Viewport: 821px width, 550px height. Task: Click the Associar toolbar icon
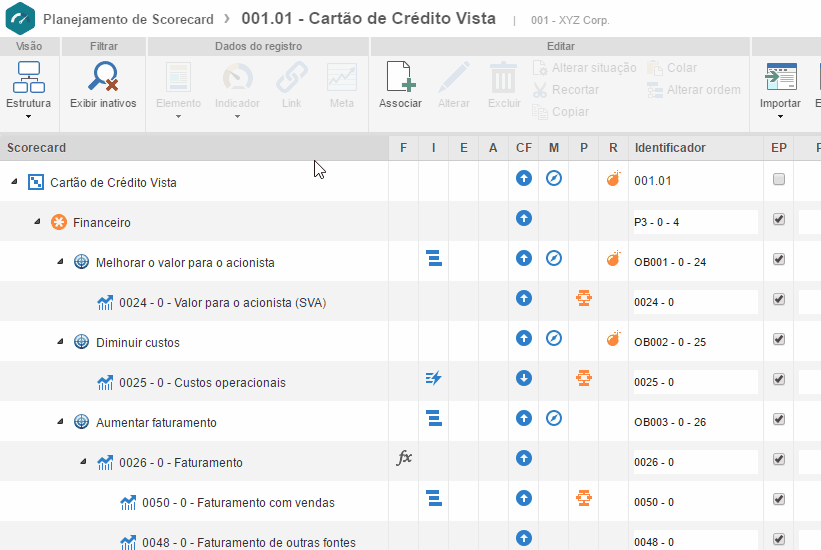(400, 78)
